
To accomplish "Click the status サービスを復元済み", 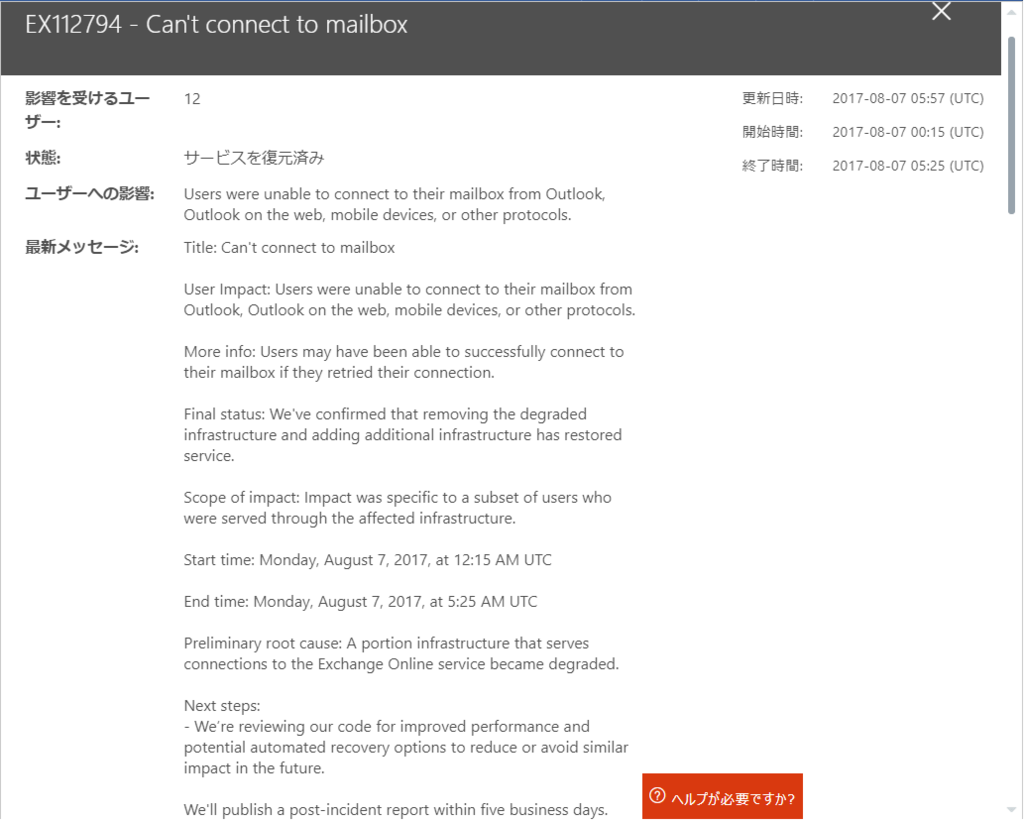I will coord(254,158).
